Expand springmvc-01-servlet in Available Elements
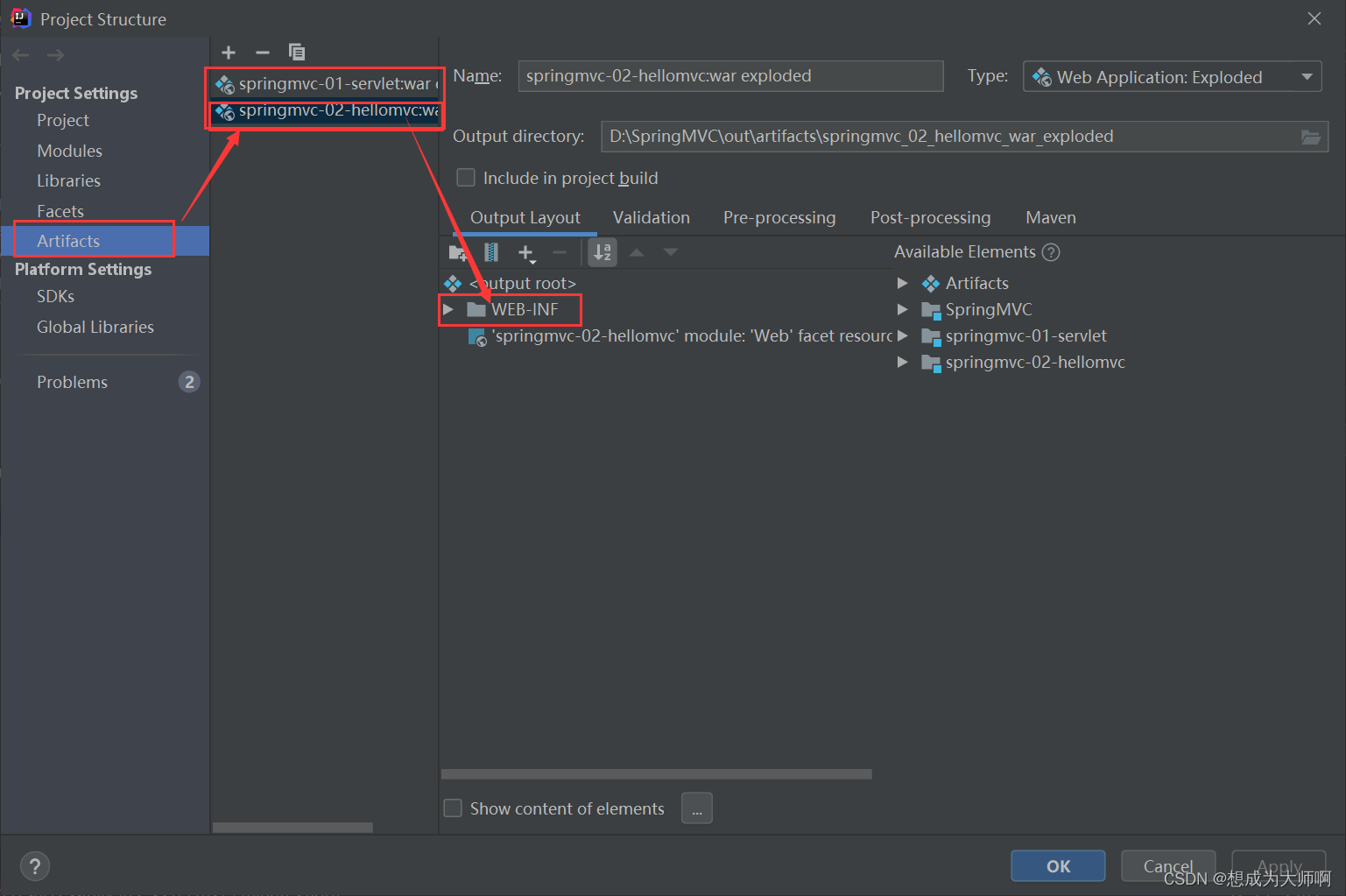 (903, 335)
